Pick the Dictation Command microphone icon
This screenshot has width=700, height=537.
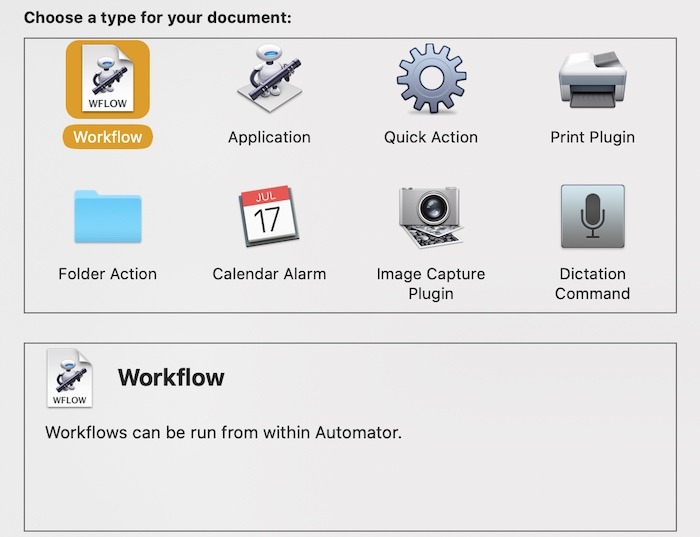[593, 216]
